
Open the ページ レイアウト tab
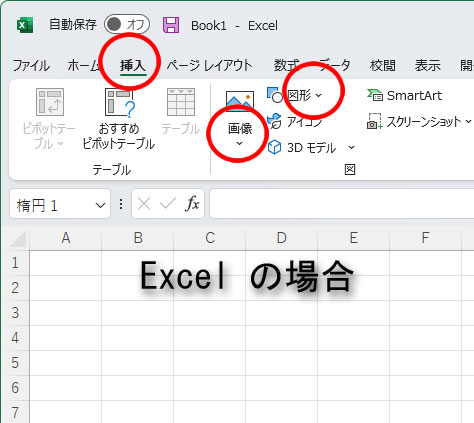pos(209,65)
